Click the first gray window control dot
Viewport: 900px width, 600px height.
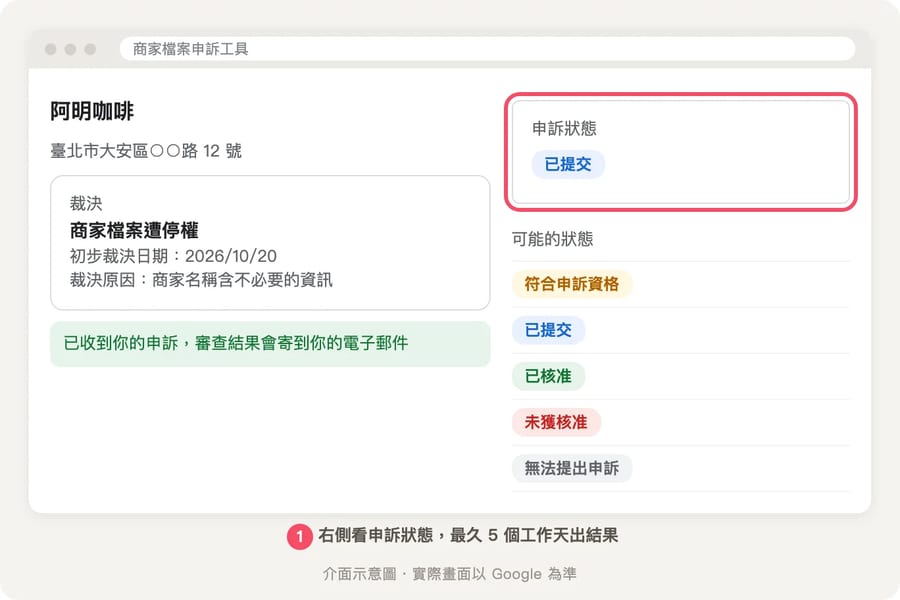[x=51, y=49]
